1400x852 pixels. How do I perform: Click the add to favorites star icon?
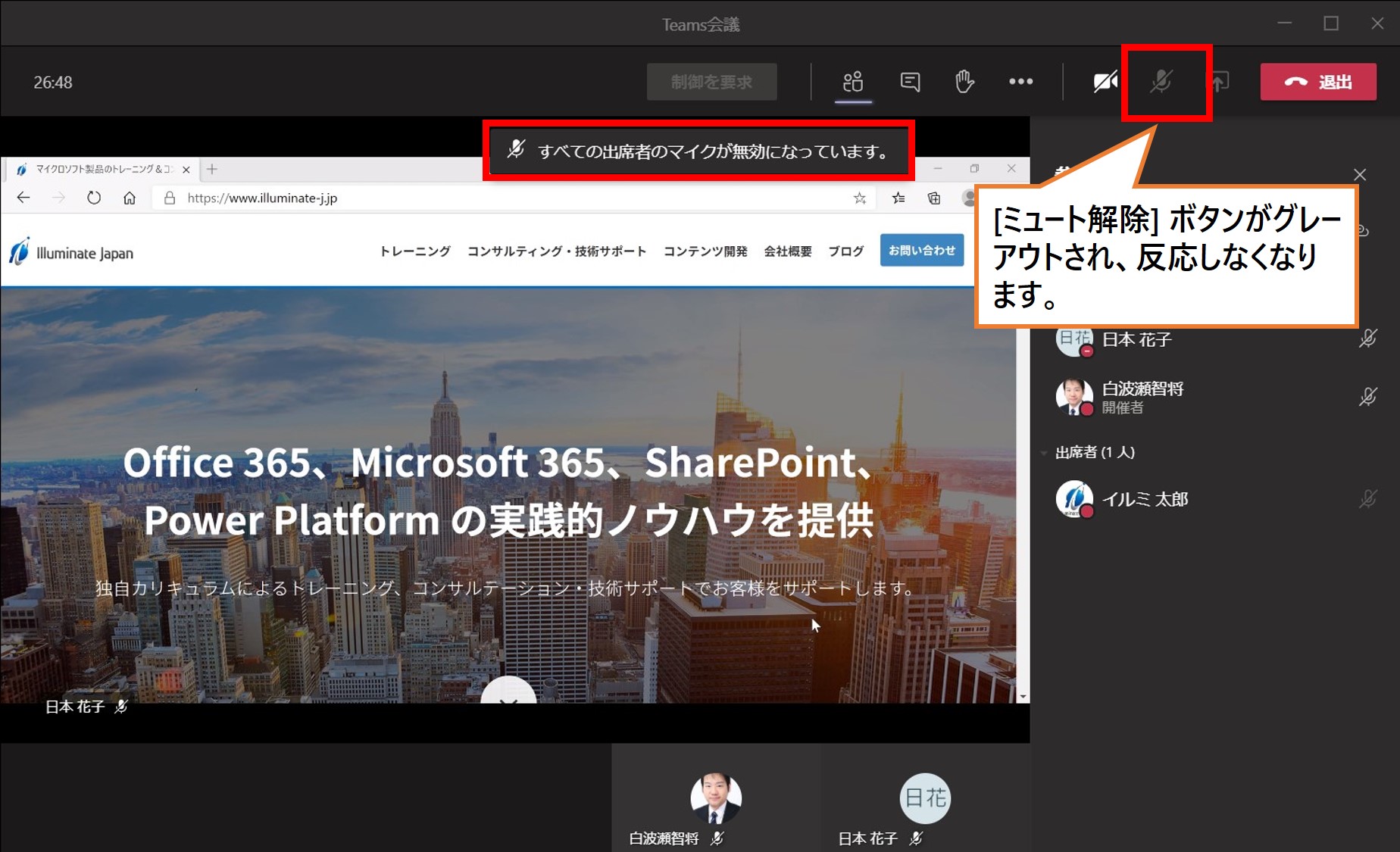click(859, 198)
